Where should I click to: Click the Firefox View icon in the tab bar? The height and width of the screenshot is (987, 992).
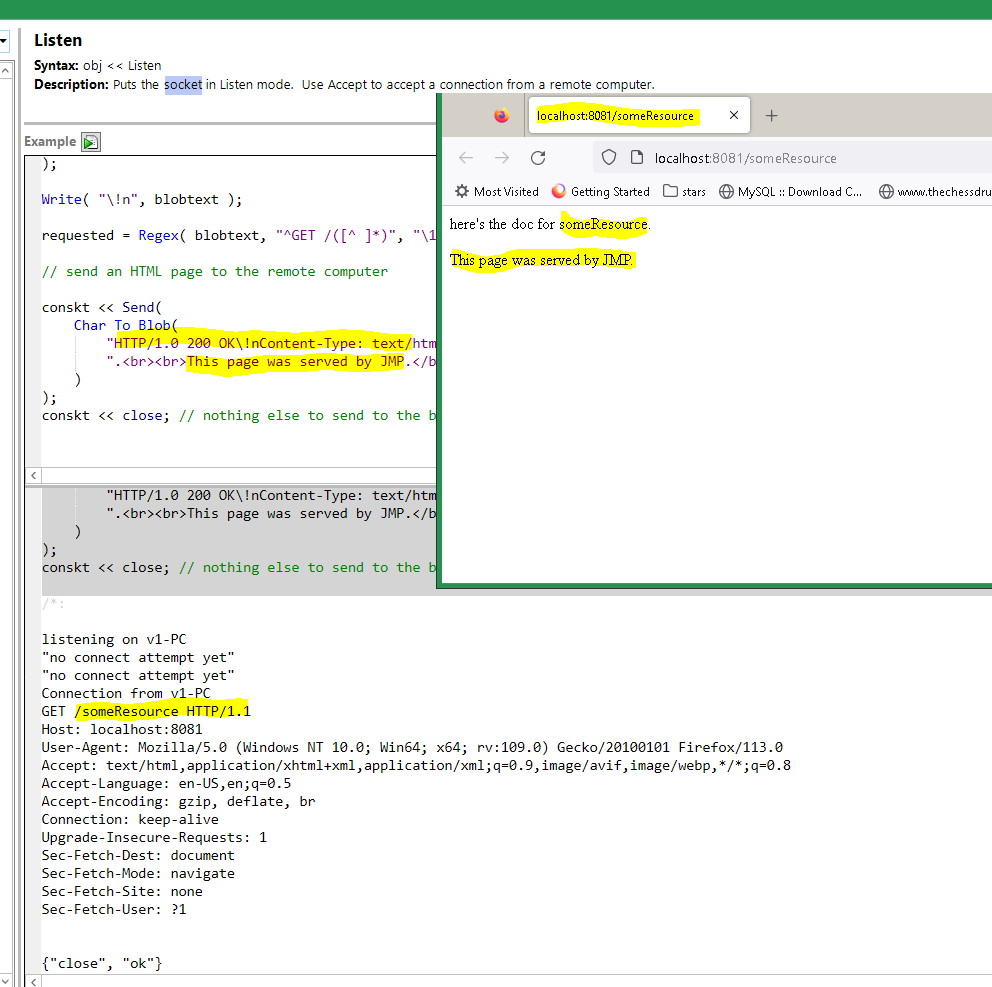pos(502,116)
